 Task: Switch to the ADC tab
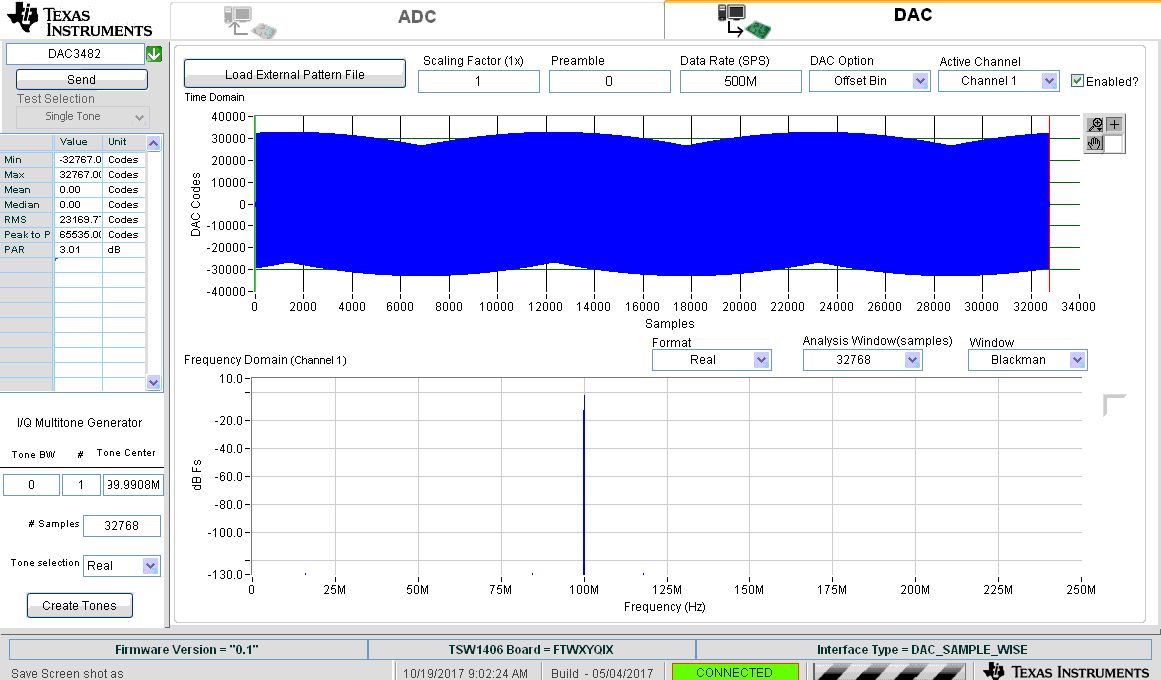pos(417,20)
